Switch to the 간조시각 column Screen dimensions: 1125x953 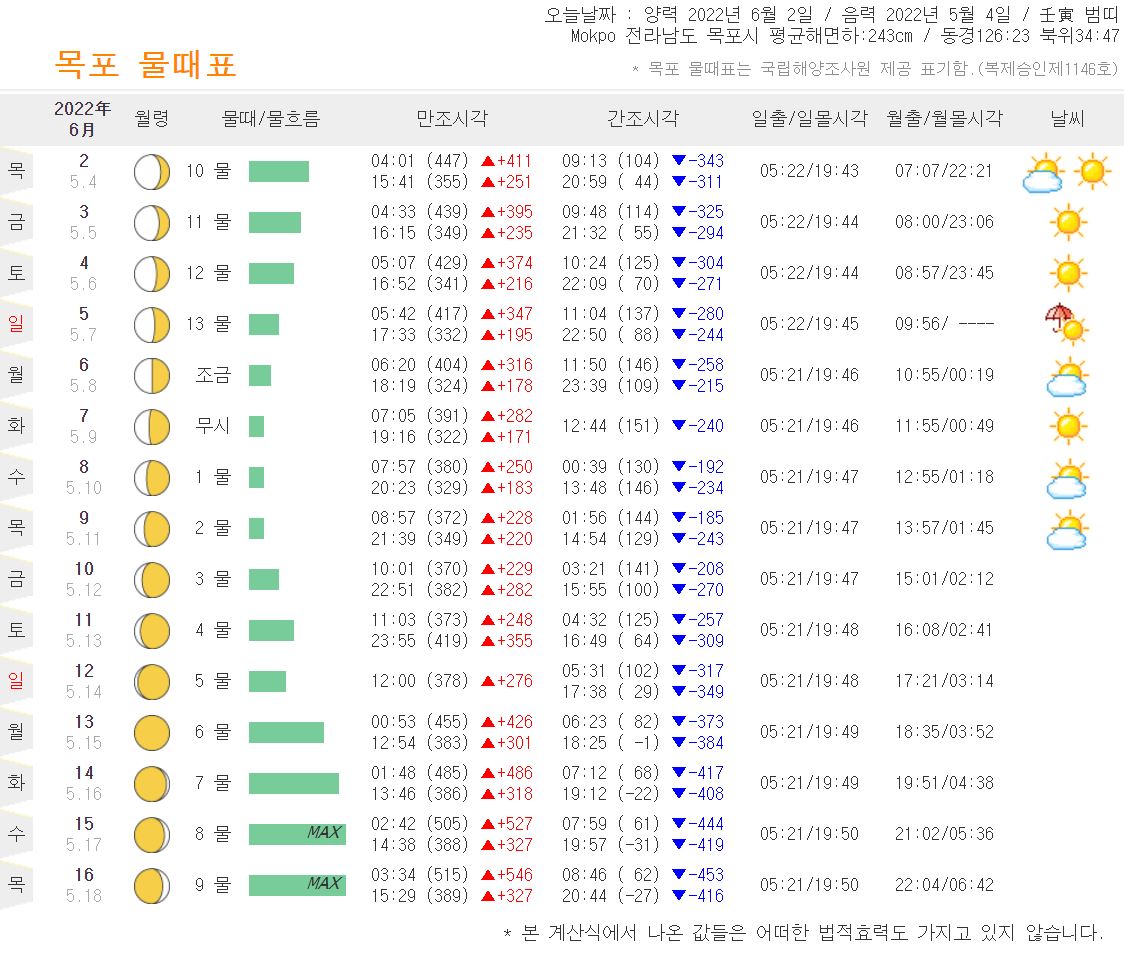[x=644, y=118]
